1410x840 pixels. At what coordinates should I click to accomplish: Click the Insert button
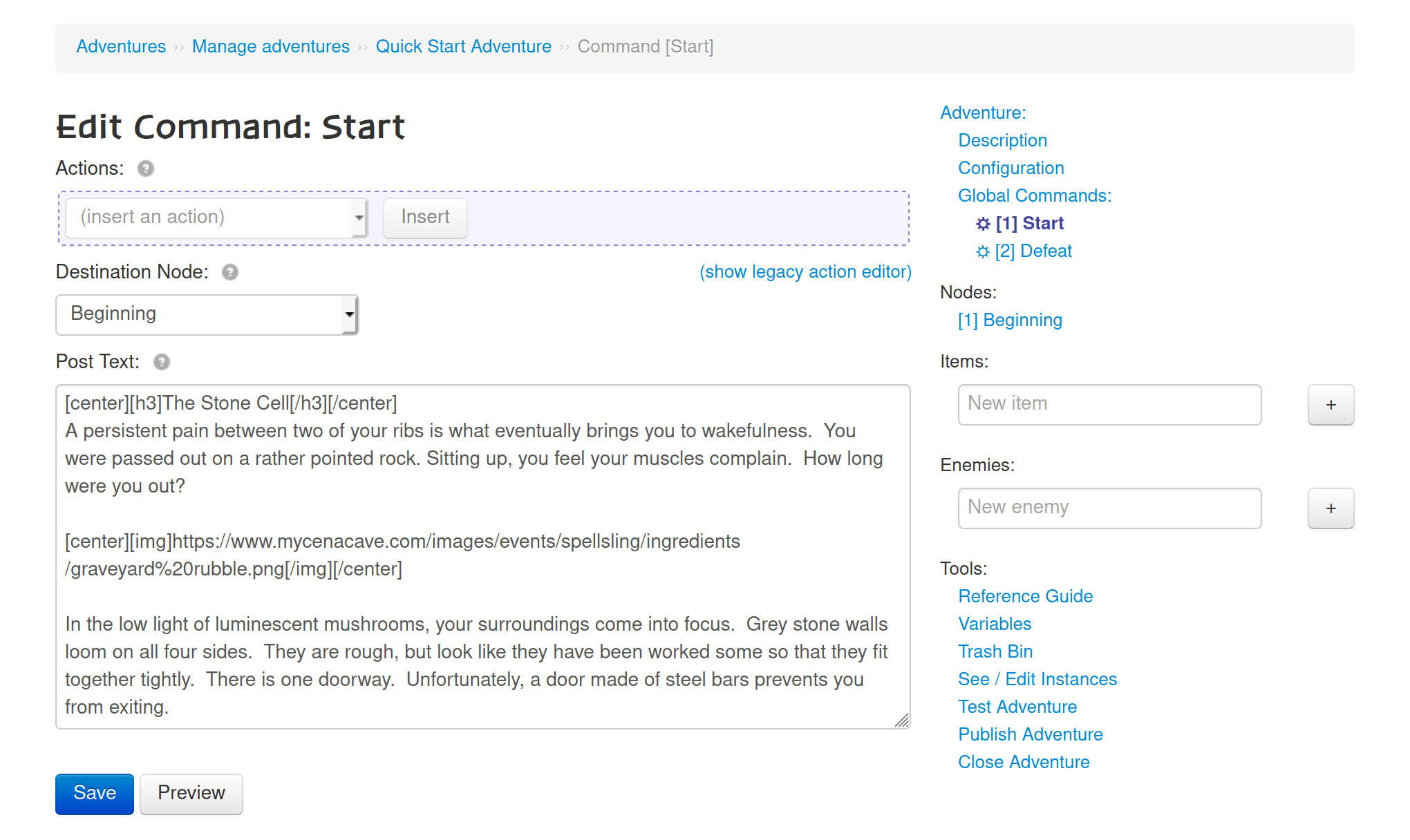point(425,218)
